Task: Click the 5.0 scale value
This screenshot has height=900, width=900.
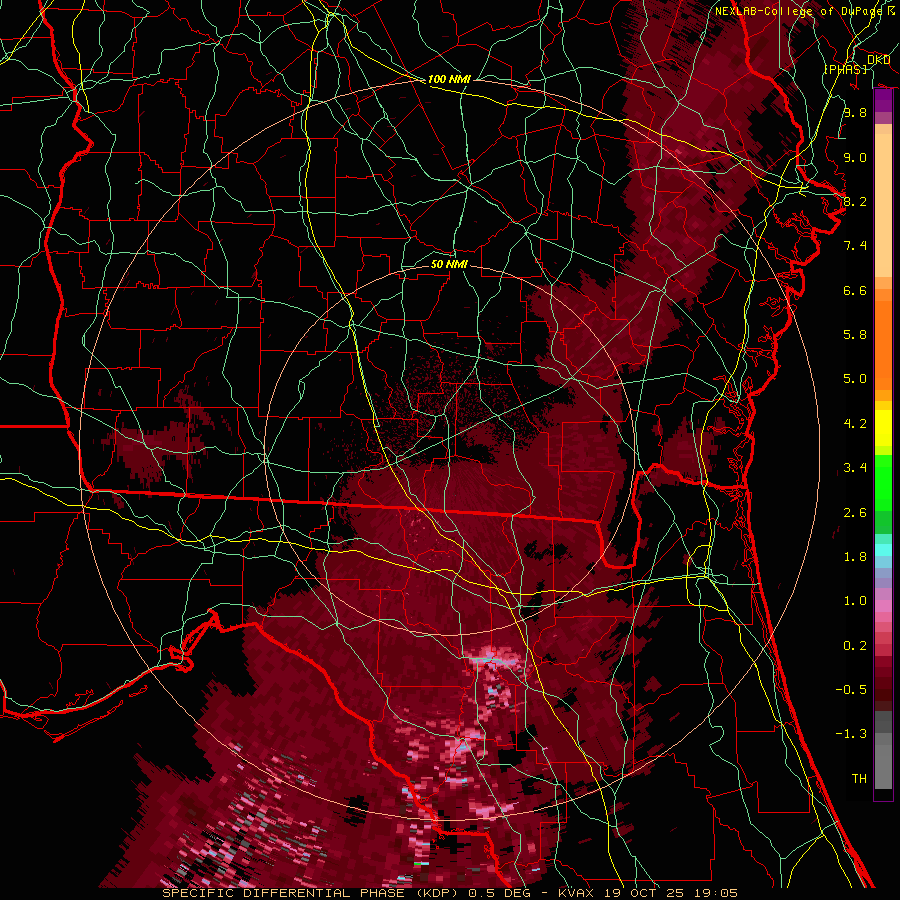Action: [855, 379]
